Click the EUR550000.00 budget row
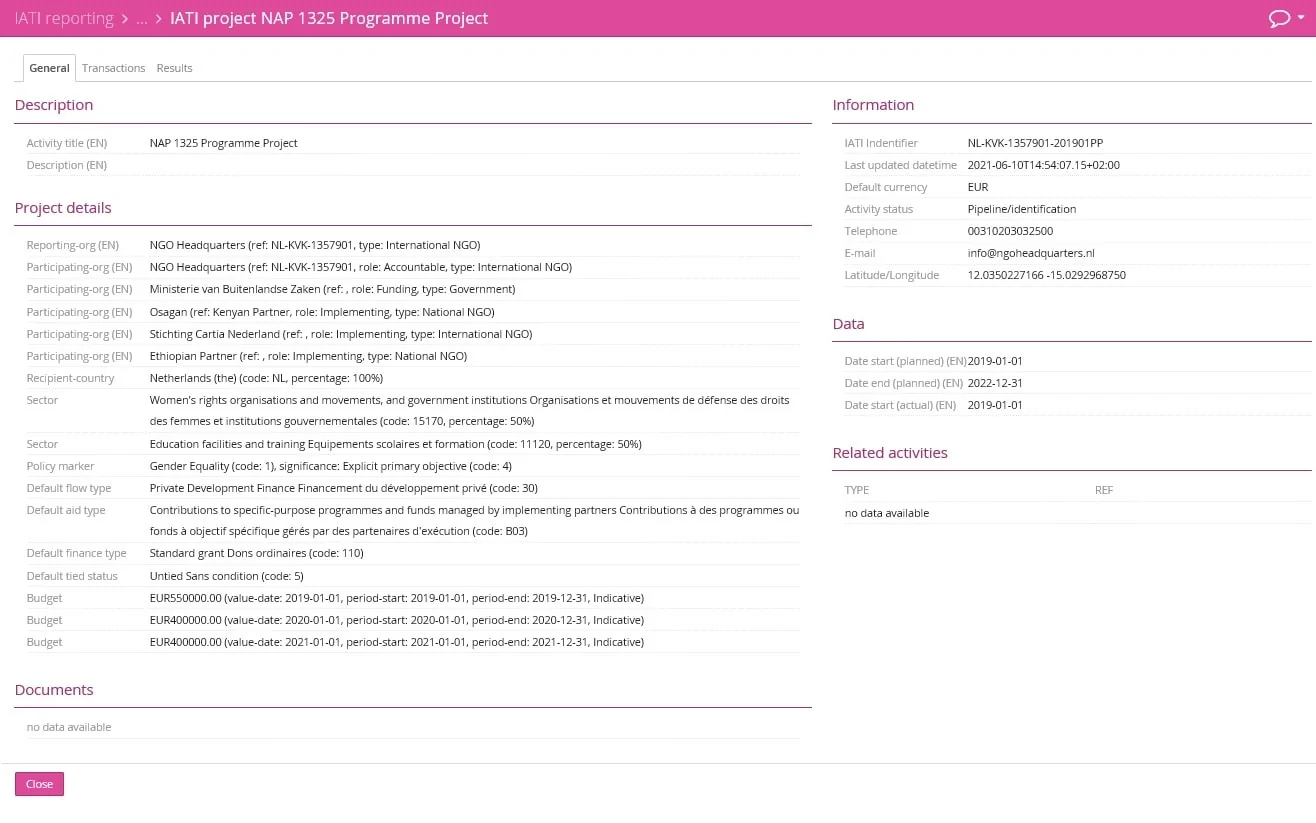Screen dimensions: 1316x823 [x=413, y=598]
